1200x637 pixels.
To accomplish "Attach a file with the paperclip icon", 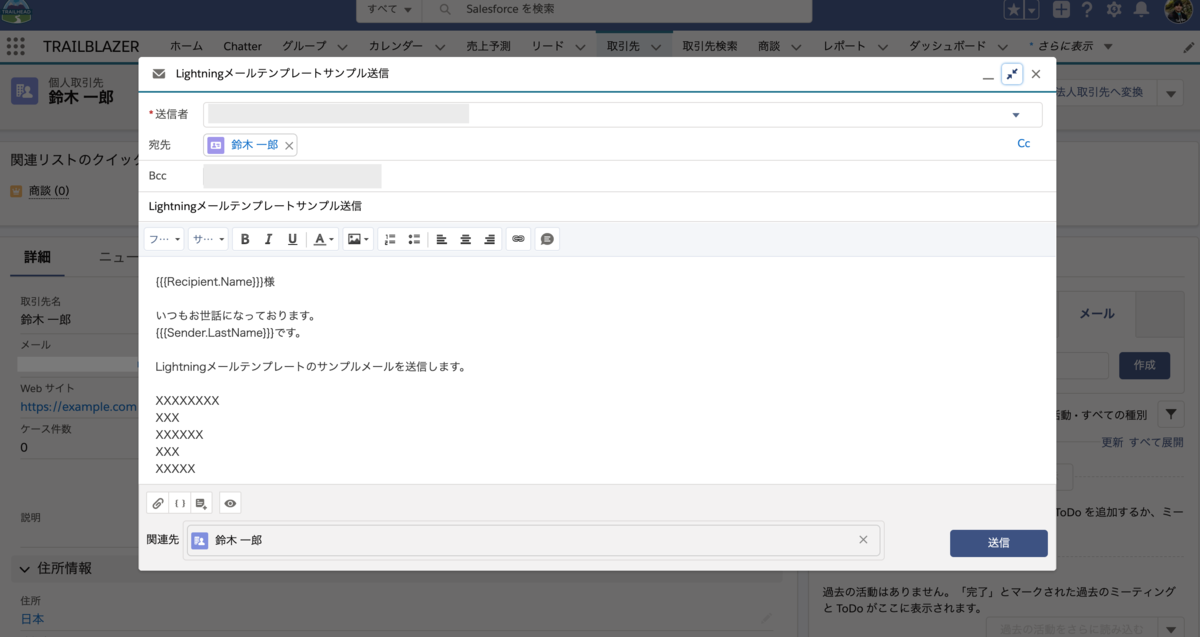I will [158, 503].
